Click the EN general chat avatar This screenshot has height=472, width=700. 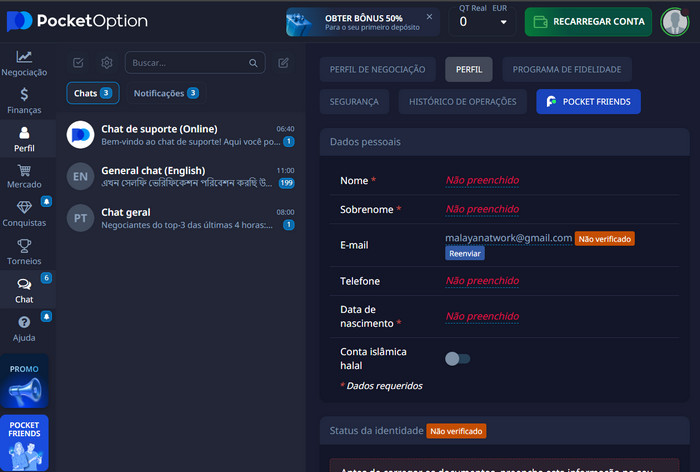(x=80, y=176)
